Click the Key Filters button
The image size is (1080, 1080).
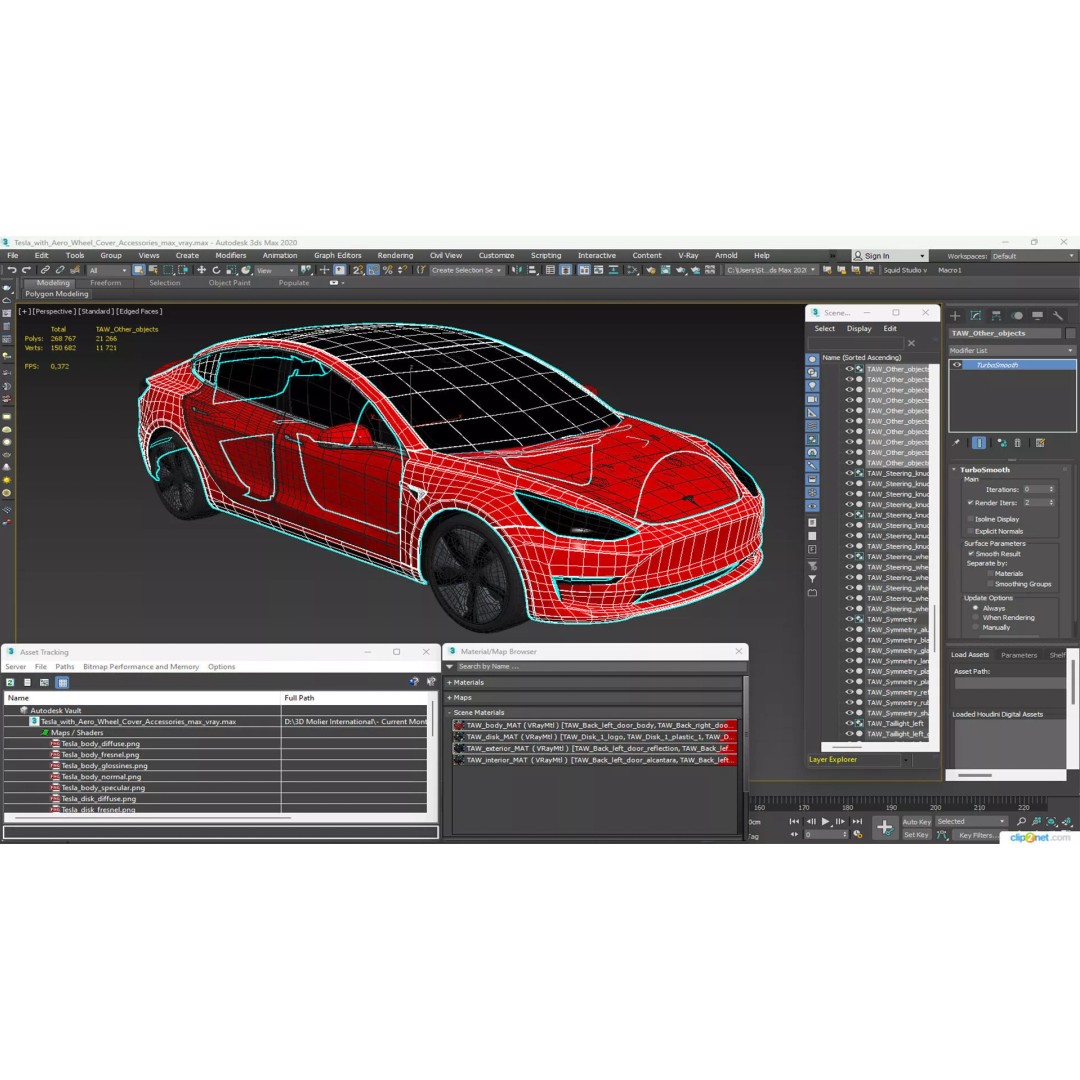point(976,835)
